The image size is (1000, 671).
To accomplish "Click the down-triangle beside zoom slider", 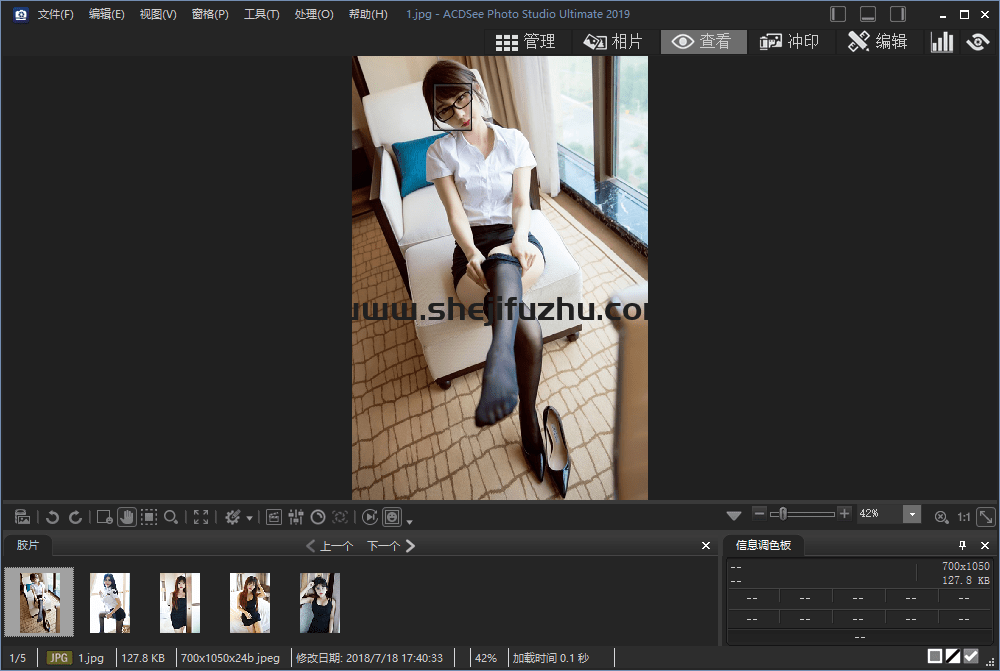I will [x=734, y=515].
